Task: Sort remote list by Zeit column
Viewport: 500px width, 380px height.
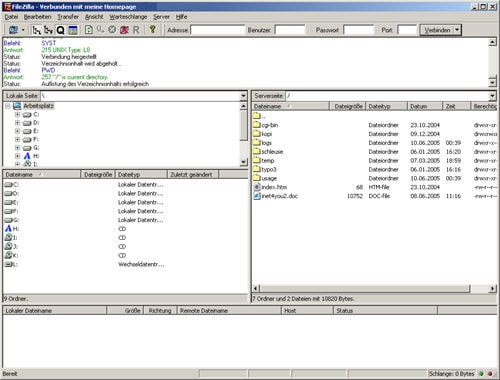Action: pyautogui.click(x=456, y=106)
